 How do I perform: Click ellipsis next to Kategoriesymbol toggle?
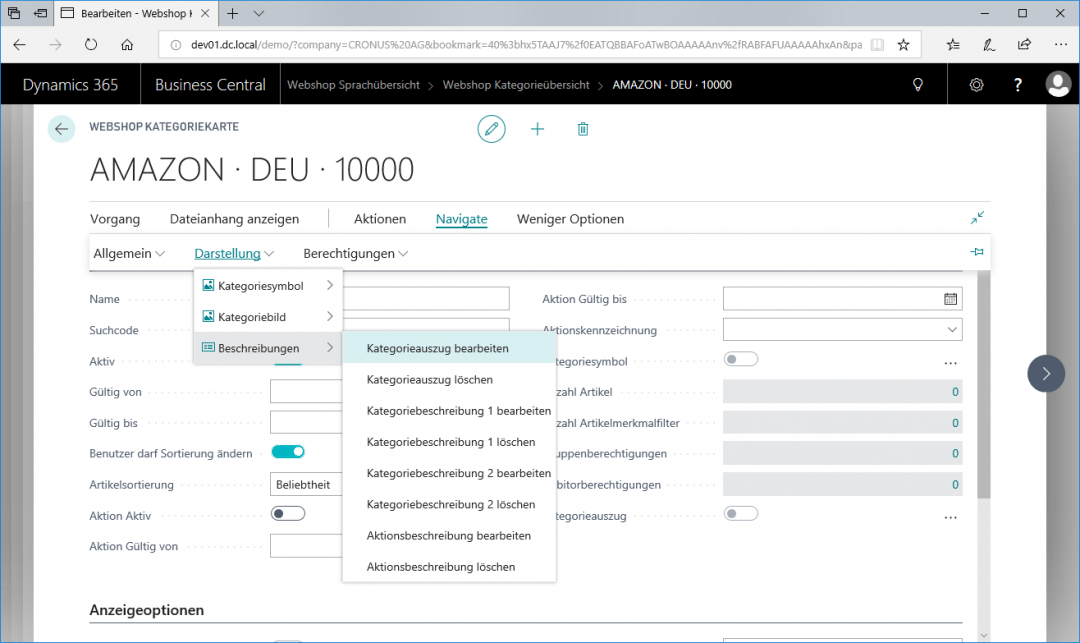[x=951, y=362]
